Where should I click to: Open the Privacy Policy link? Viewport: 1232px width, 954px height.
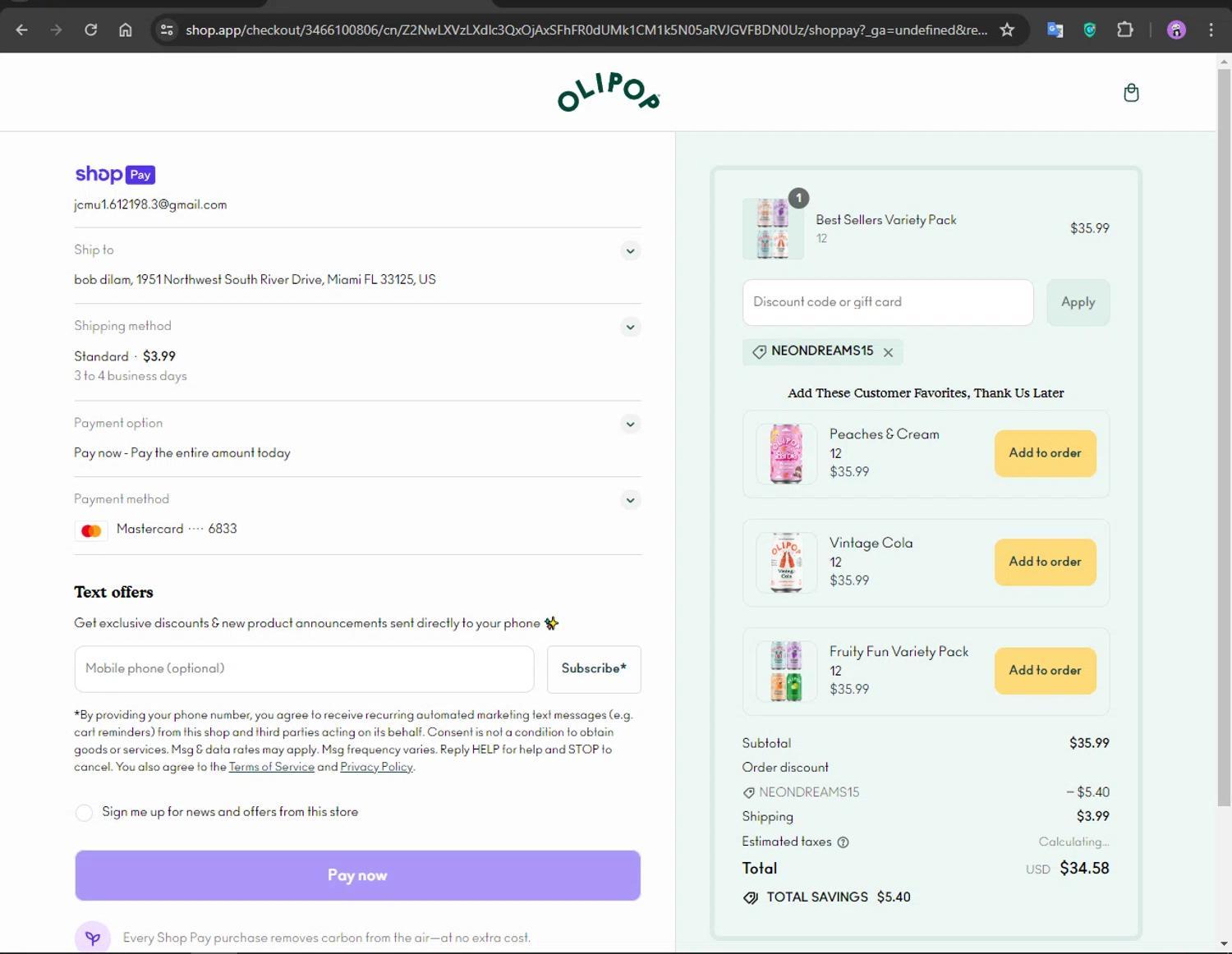376,767
